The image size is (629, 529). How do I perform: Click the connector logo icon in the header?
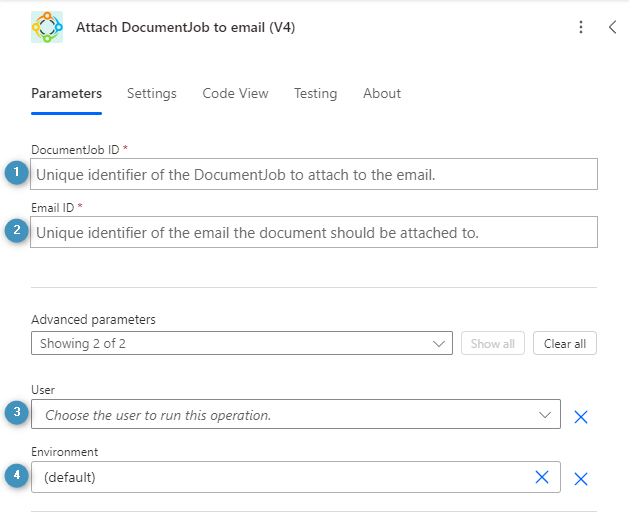tap(47, 27)
